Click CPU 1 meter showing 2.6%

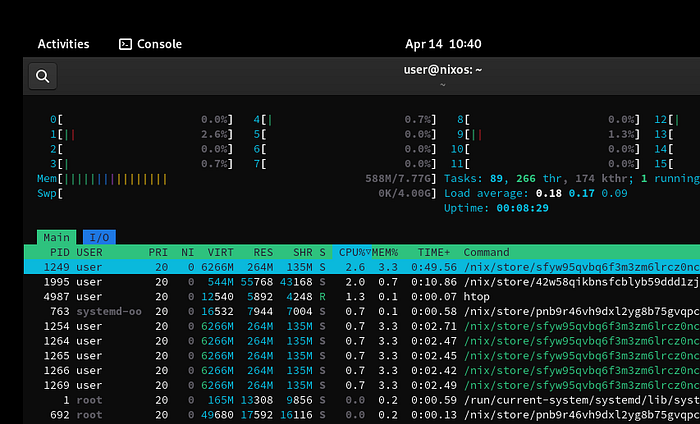[x=142, y=134]
